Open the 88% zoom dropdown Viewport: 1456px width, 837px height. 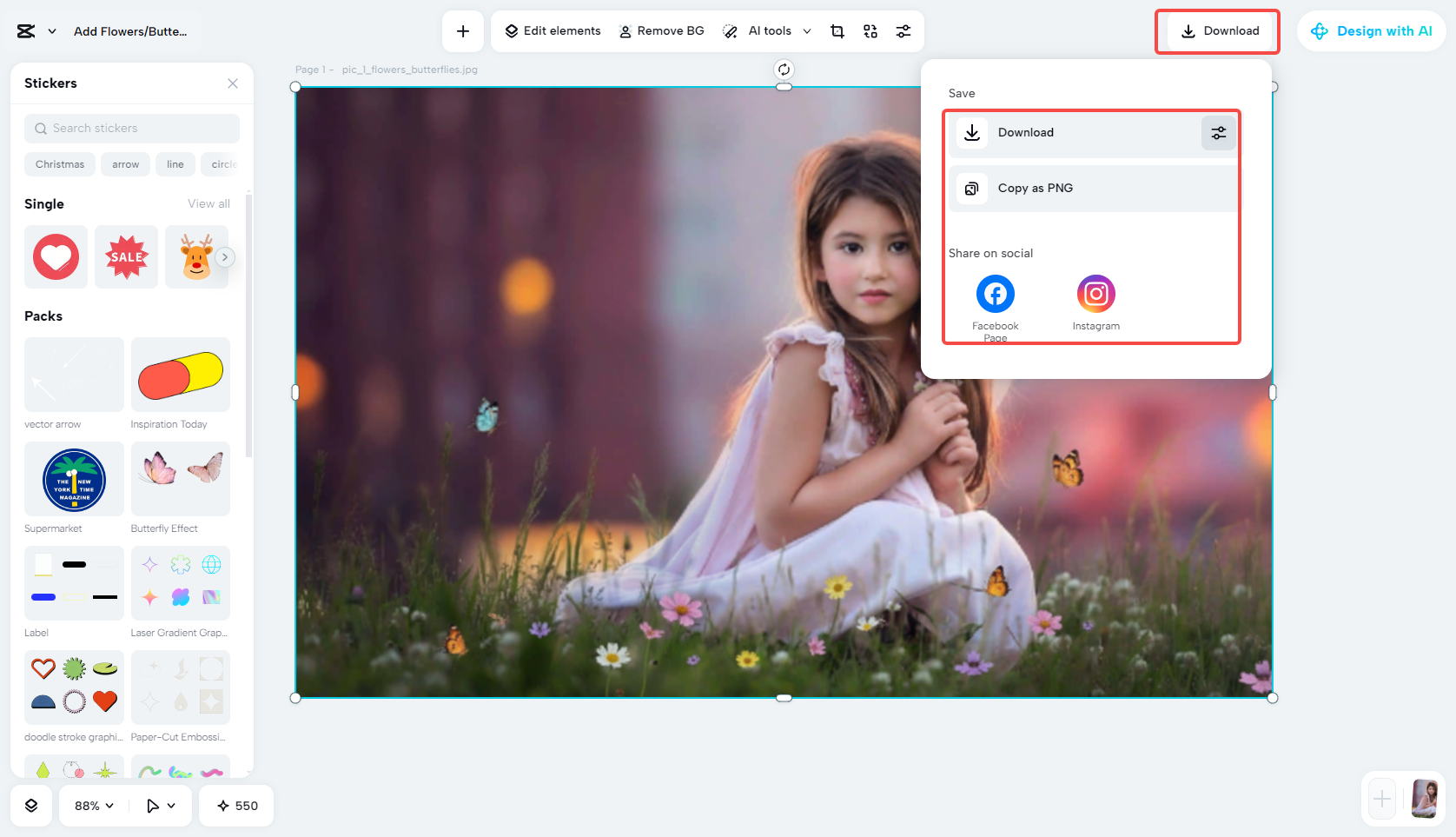click(94, 806)
